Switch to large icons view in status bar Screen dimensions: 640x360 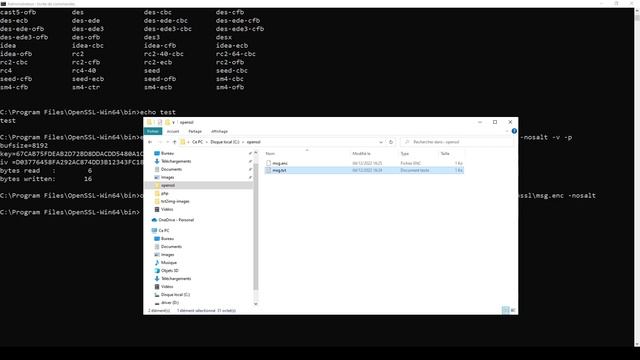click(513, 310)
